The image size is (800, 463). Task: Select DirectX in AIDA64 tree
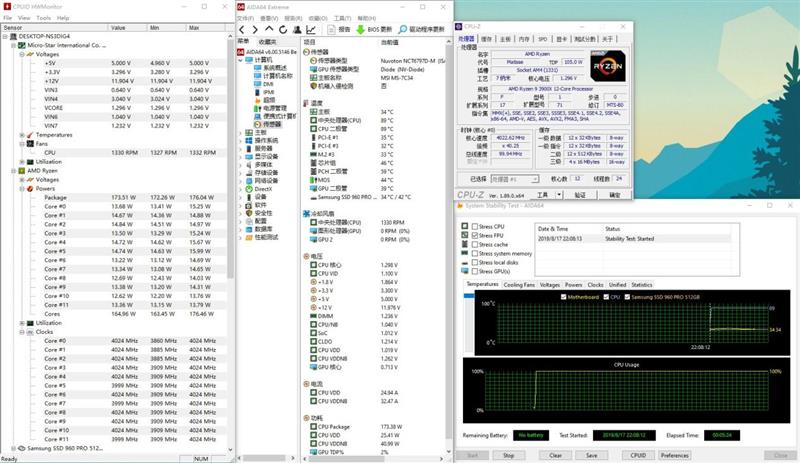point(259,189)
